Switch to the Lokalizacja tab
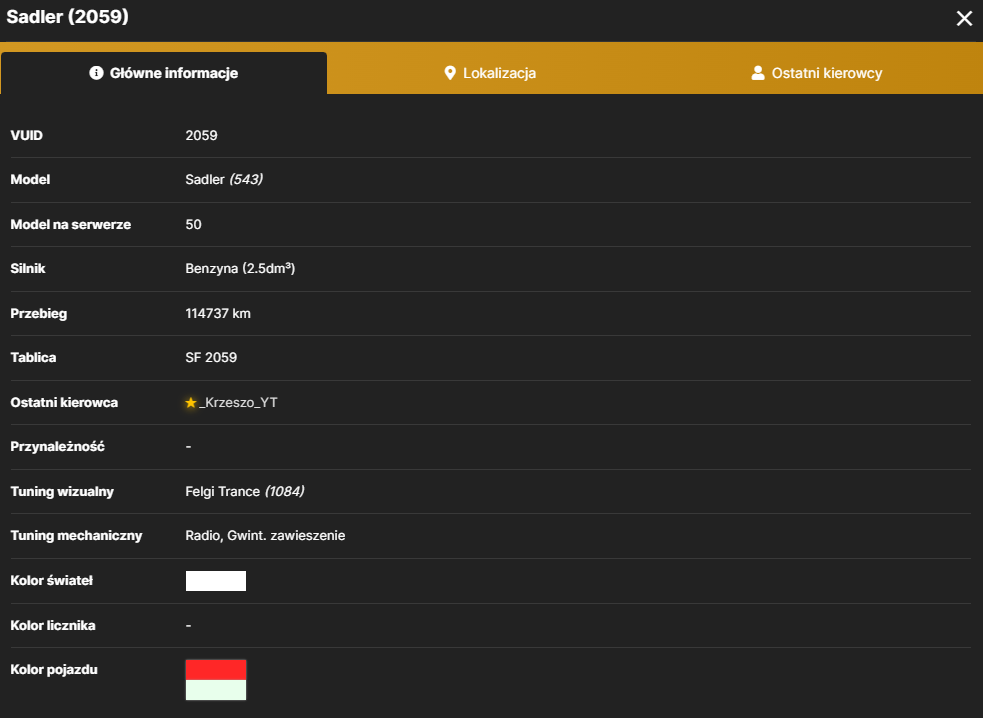This screenshot has height=718, width=983. 491,73
